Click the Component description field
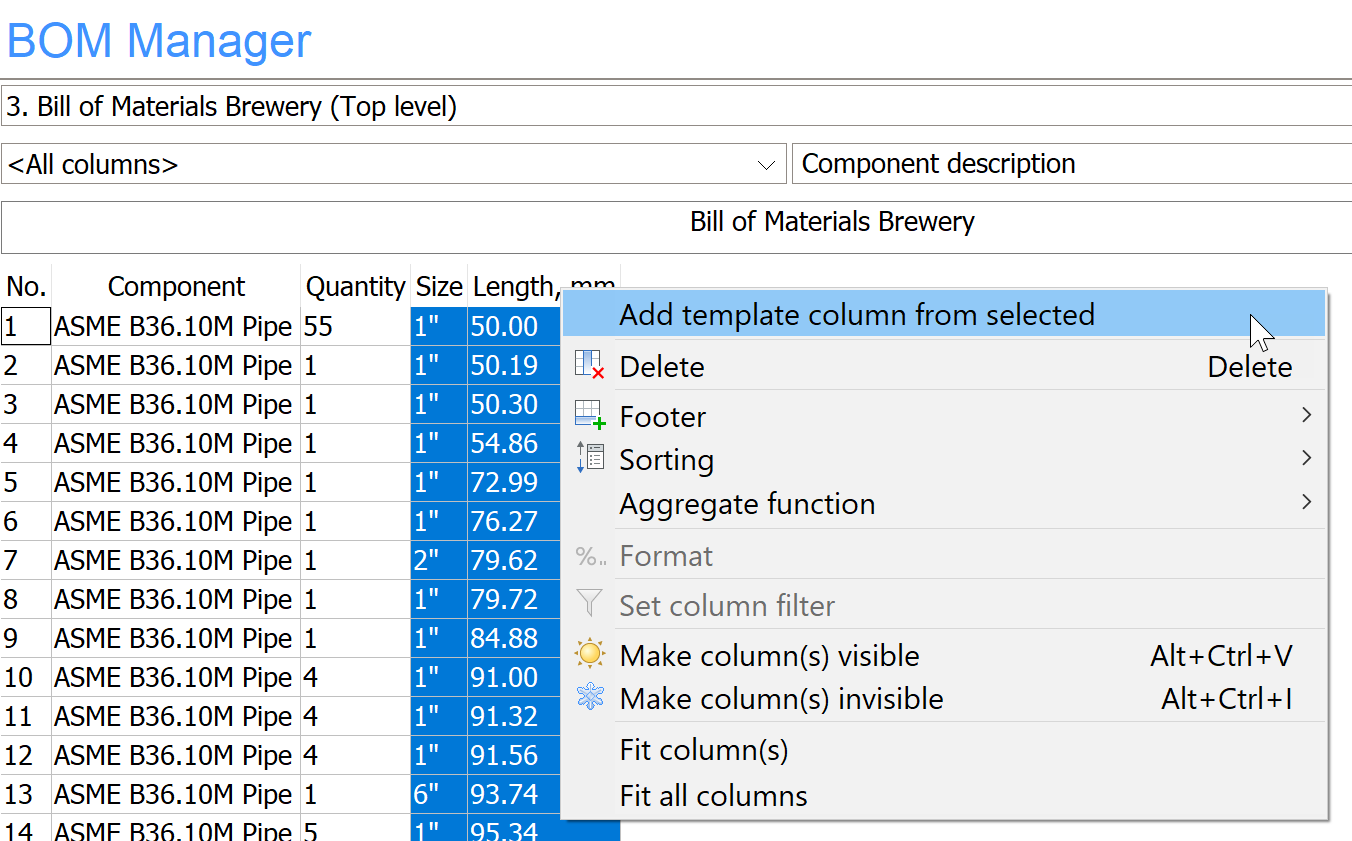 pyautogui.click(x=1070, y=165)
